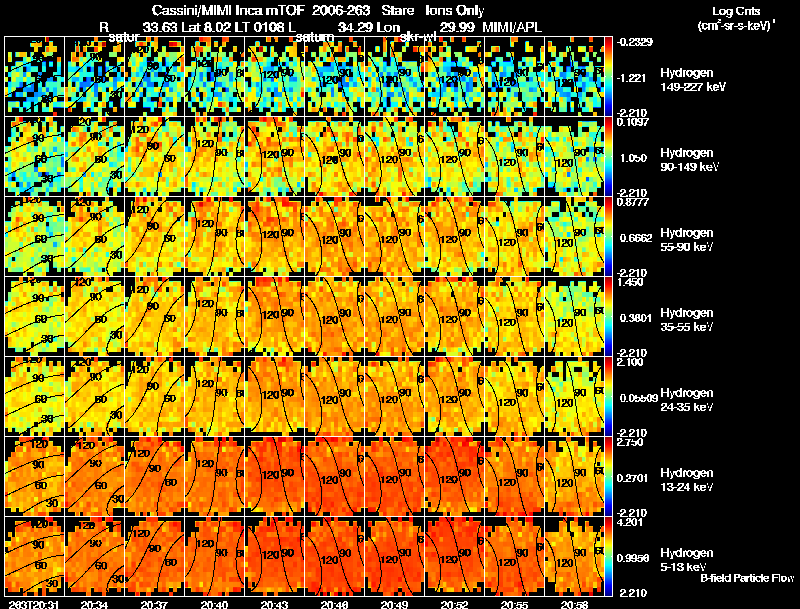Click the Hydrogen 24-35 keV label
800x609 pixels.
(687, 400)
